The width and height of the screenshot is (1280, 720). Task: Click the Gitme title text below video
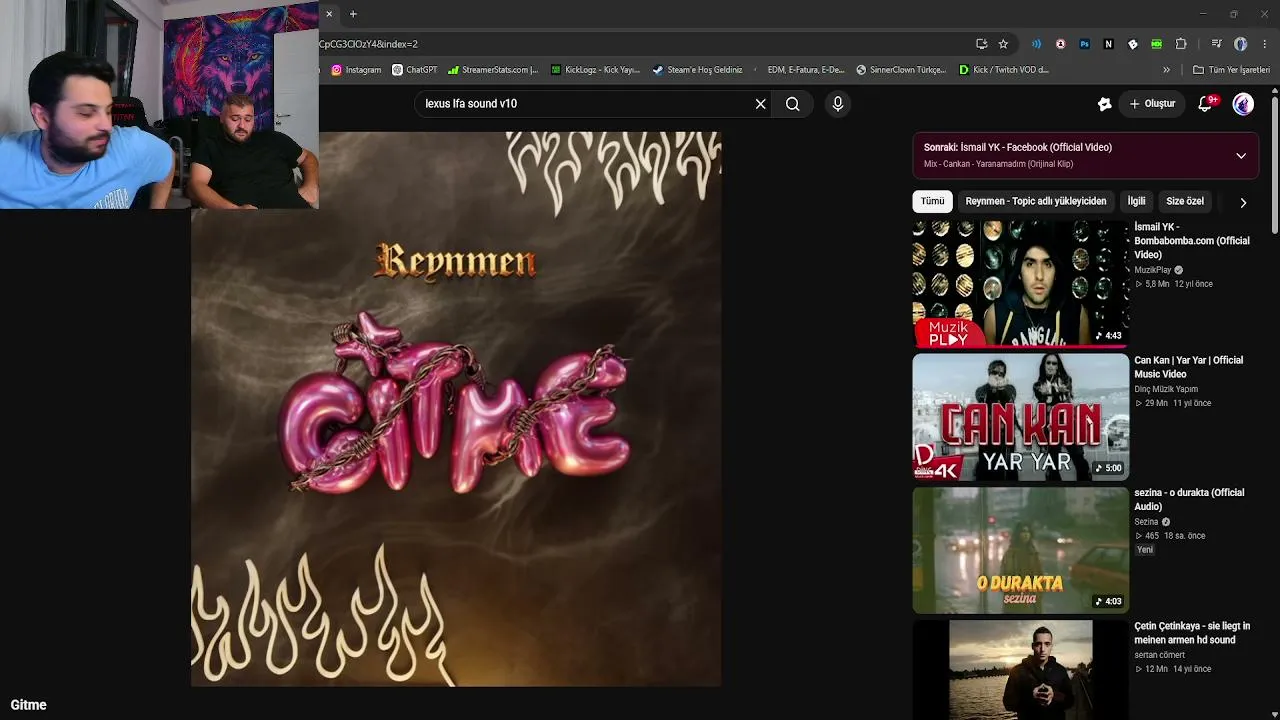(28, 705)
